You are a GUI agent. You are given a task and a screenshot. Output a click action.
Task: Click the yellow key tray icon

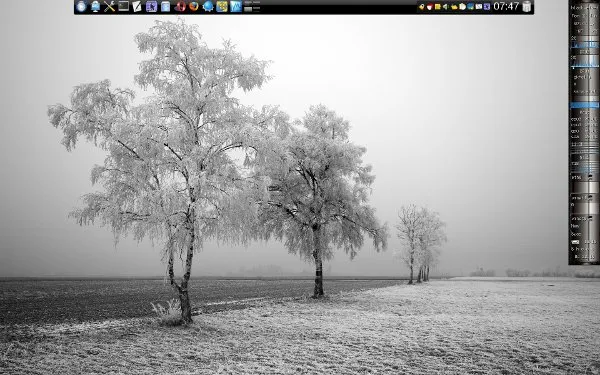click(x=422, y=7)
